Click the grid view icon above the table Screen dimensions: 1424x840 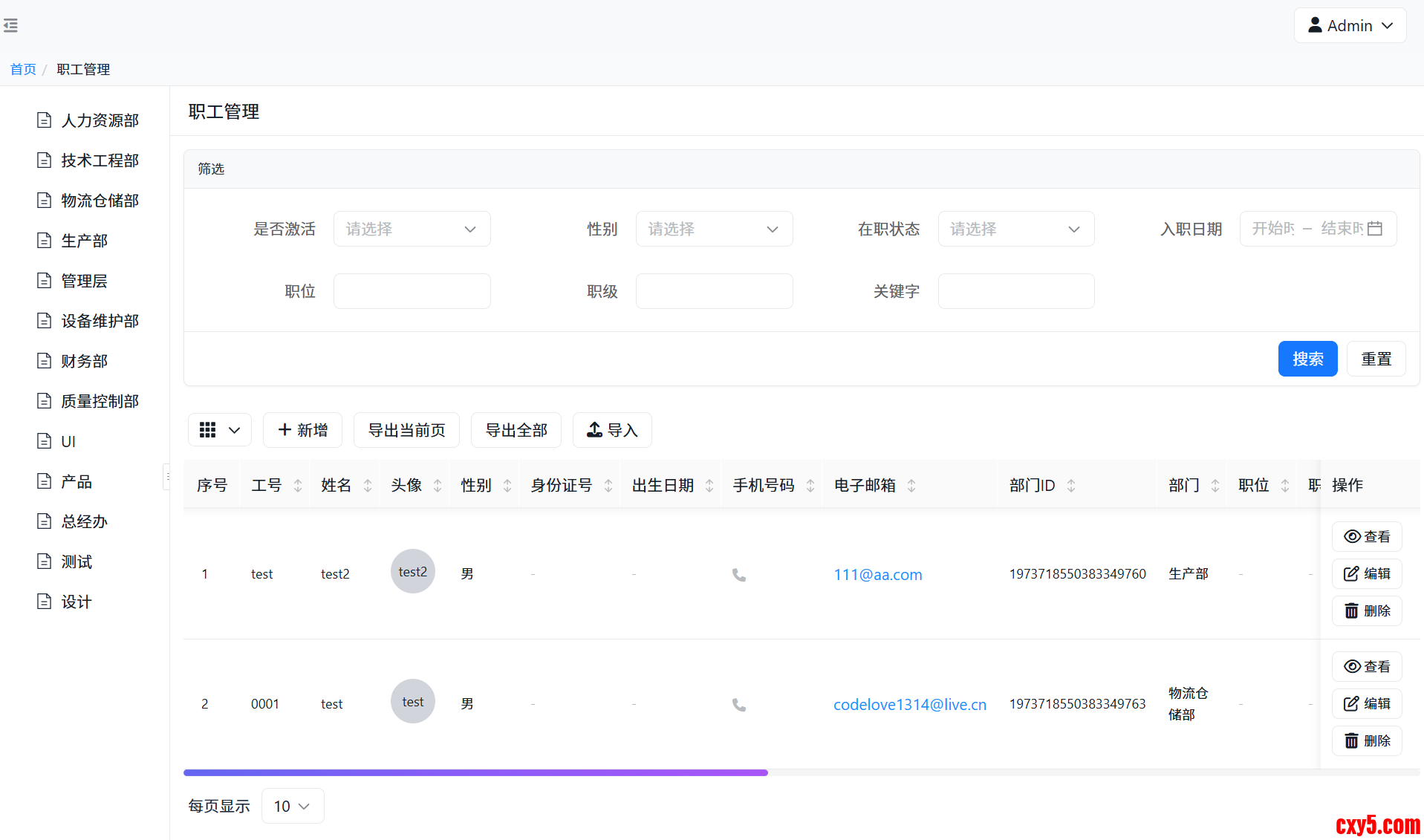click(x=208, y=430)
